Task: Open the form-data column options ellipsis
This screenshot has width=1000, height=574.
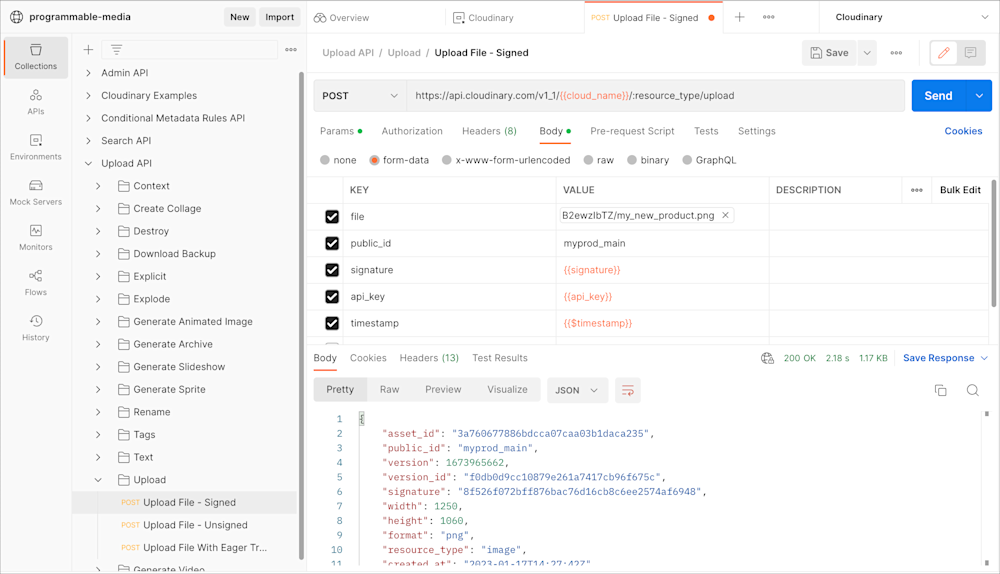Action: pyautogui.click(x=916, y=190)
